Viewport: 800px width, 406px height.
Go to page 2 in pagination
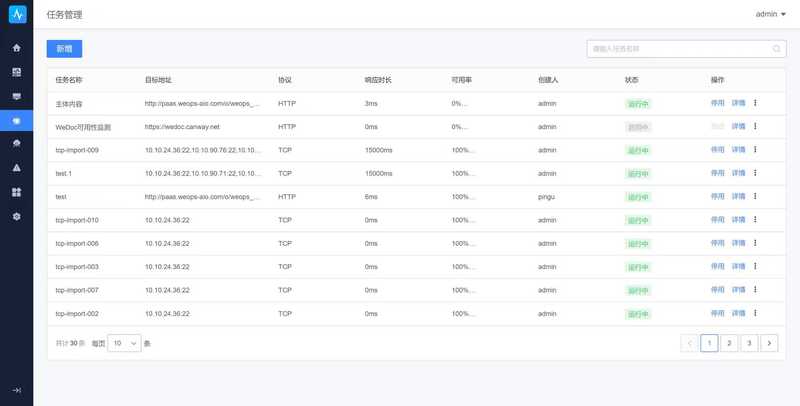pos(729,343)
